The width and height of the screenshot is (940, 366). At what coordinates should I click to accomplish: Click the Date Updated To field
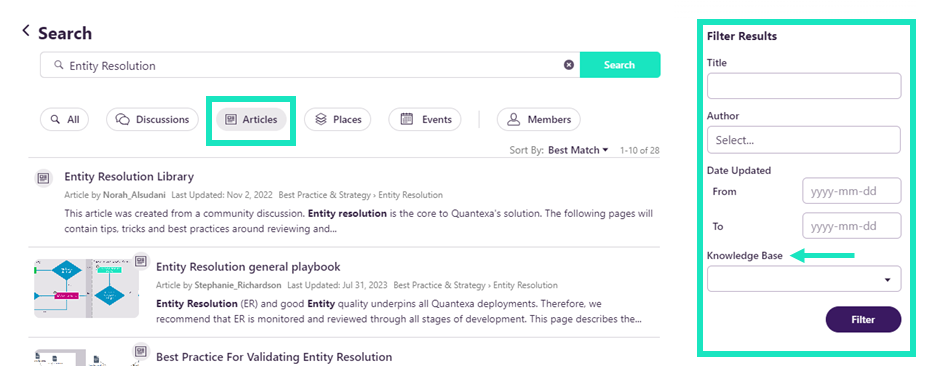852,226
